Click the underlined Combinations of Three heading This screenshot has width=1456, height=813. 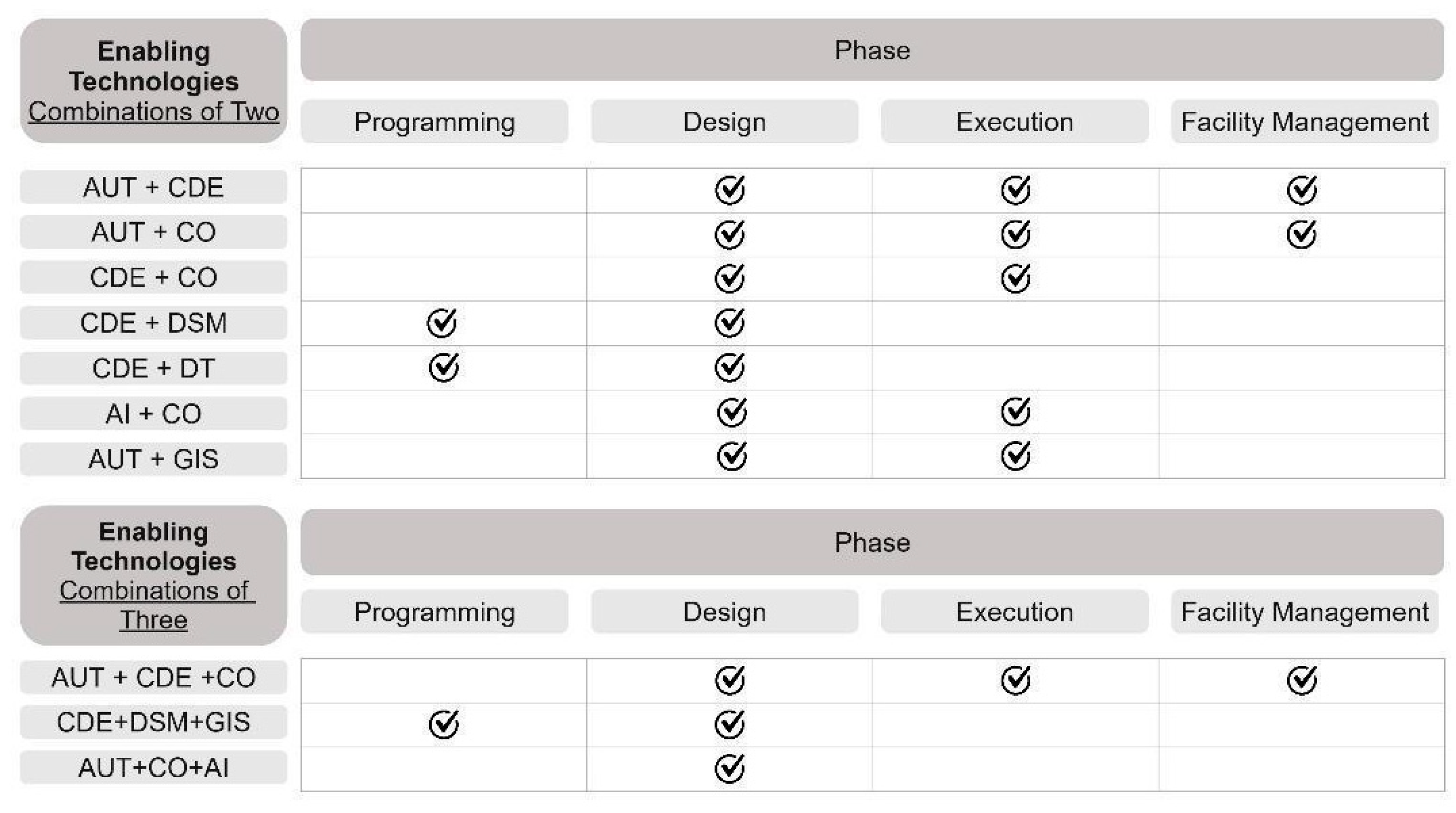tap(153, 605)
